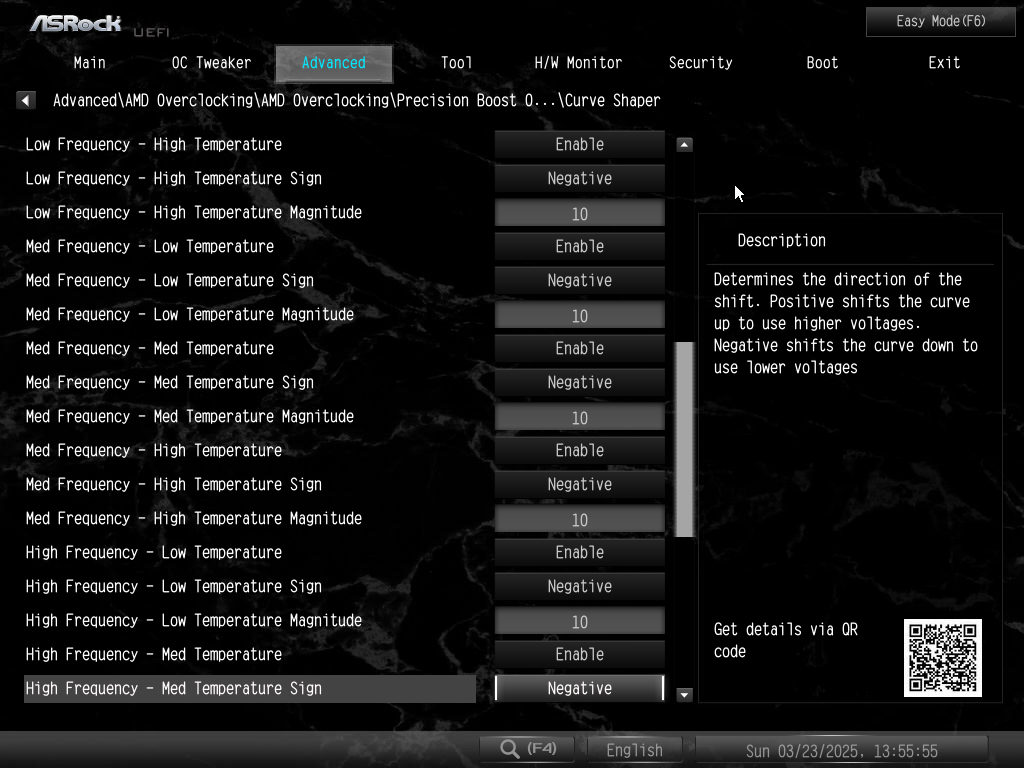Image resolution: width=1024 pixels, height=768 pixels.
Task: Go back using the breadcrumb back arrow
Action: 25,101
